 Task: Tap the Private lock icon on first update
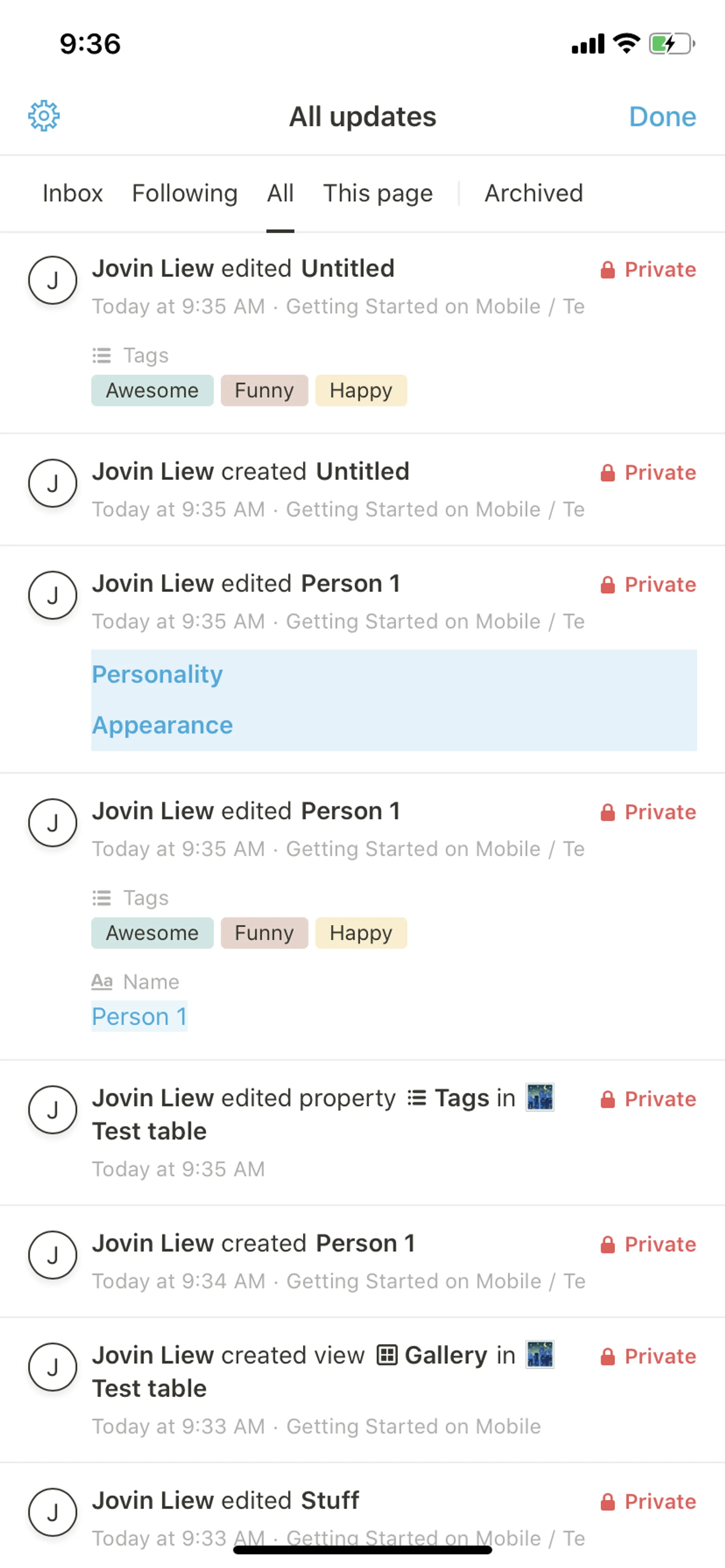pyautogui.click(x=608, y=270)
